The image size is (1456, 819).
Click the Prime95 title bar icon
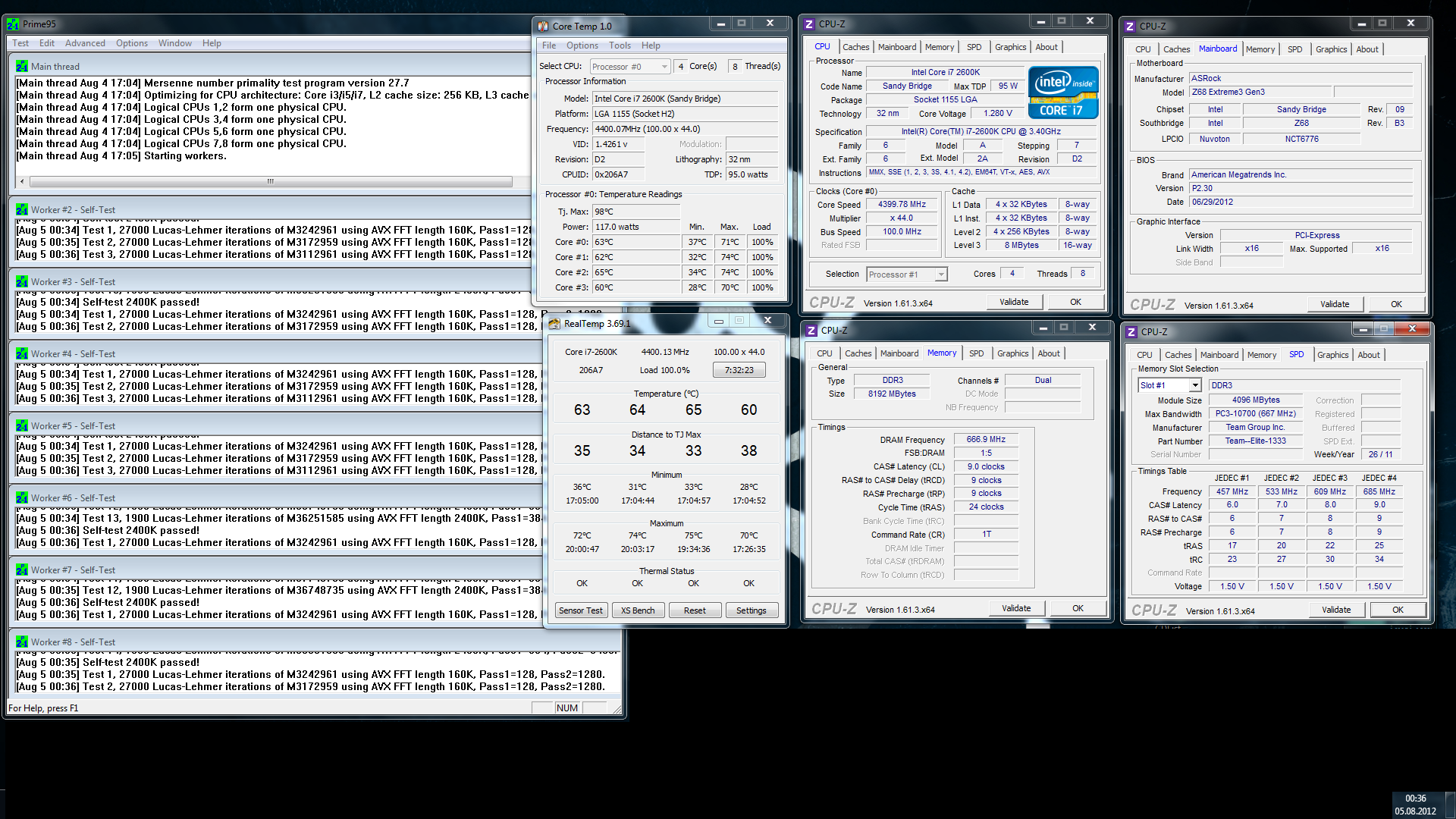tap(13, 24)
